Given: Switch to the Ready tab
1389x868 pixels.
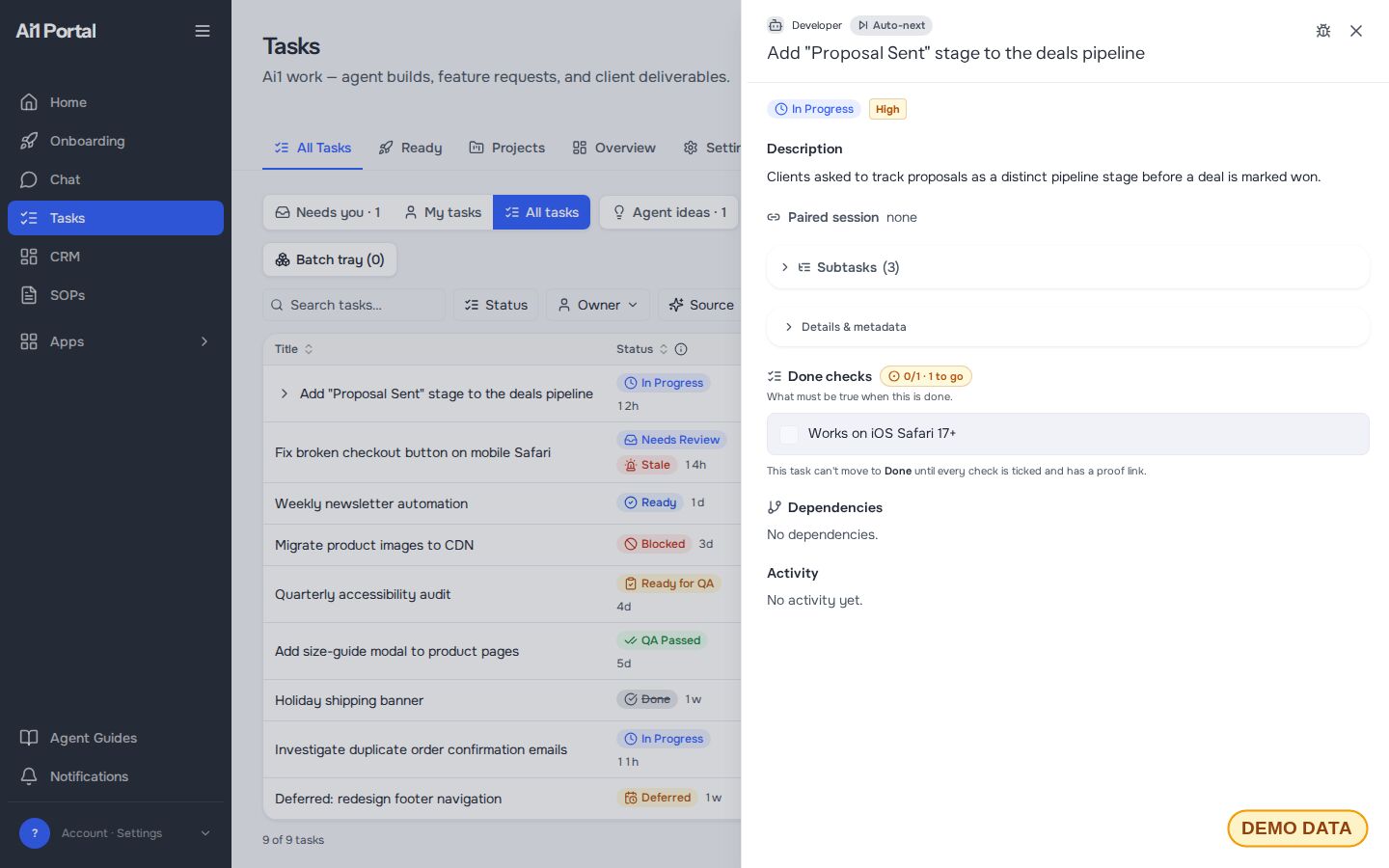Looking at the screenshot, I should 410,148.
